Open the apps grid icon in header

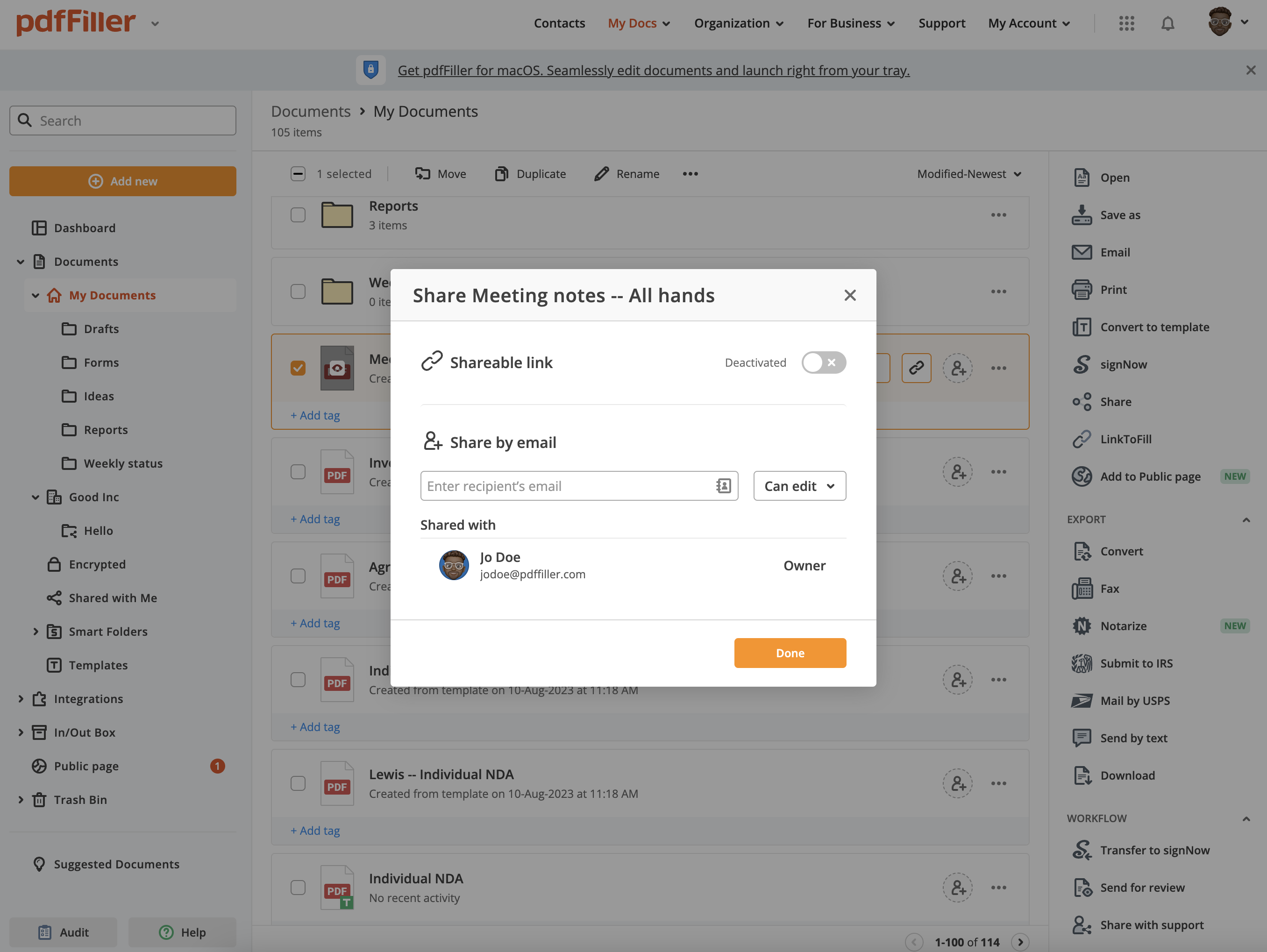[x=1126, y=23]
